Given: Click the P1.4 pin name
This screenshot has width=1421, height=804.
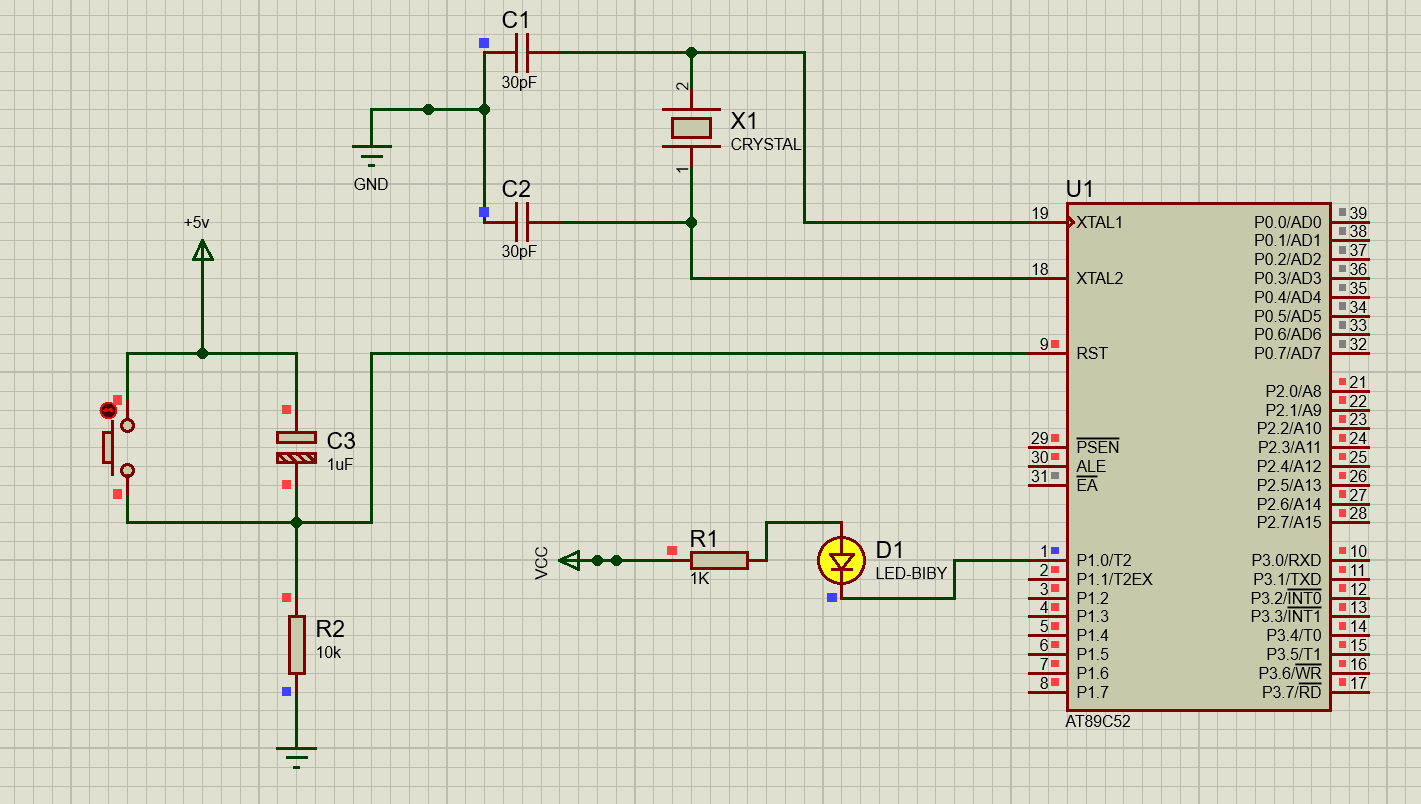Looking at the screenshot, I should [1092, 635].
